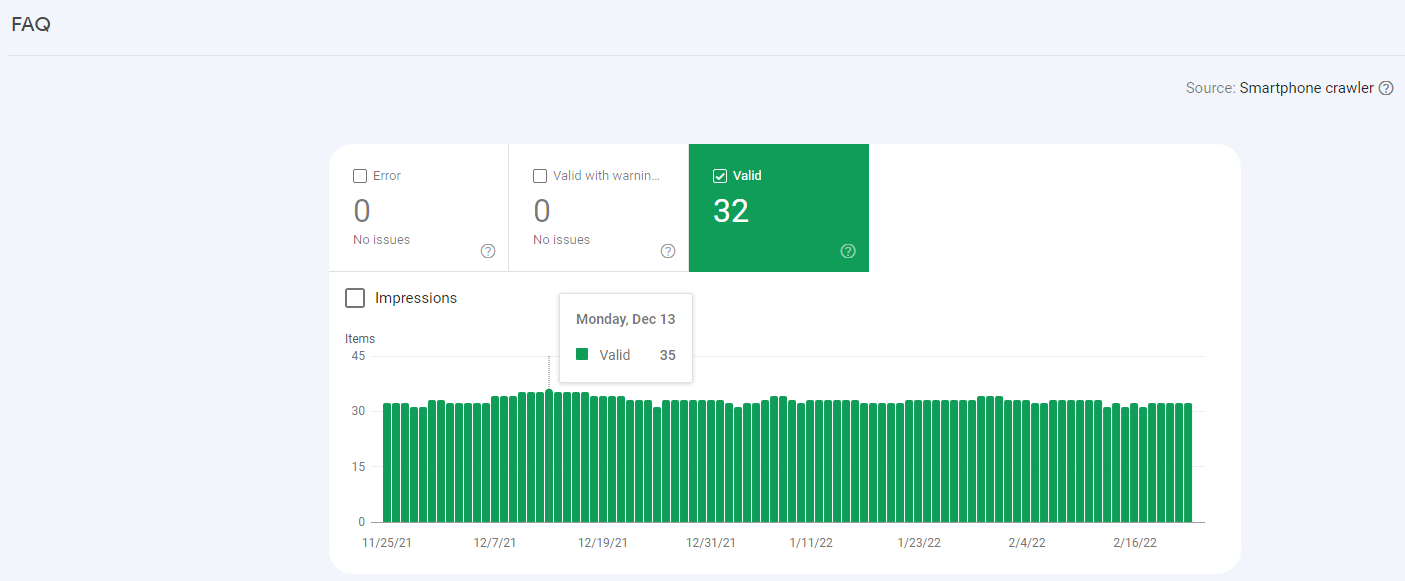
Task: Click help icon next to Smartphone crawler
Action: pos(1386,88)
